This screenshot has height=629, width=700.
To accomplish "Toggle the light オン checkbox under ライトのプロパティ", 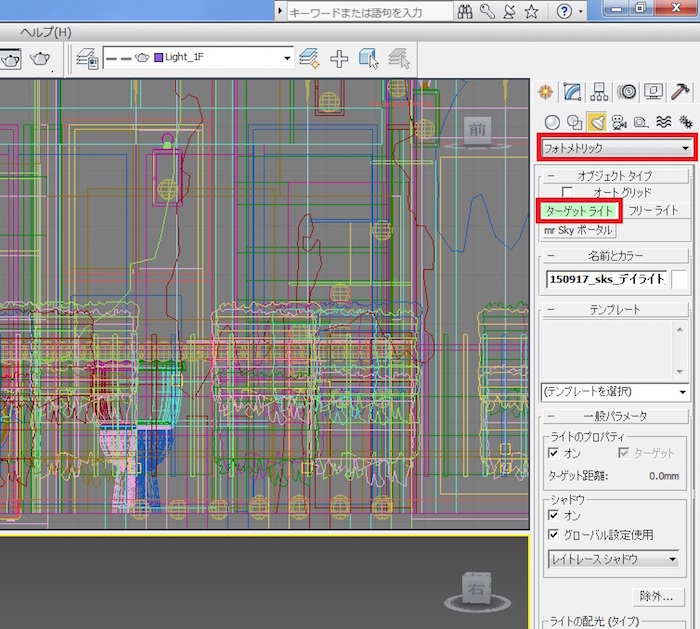I will click(x=554, y=454).
